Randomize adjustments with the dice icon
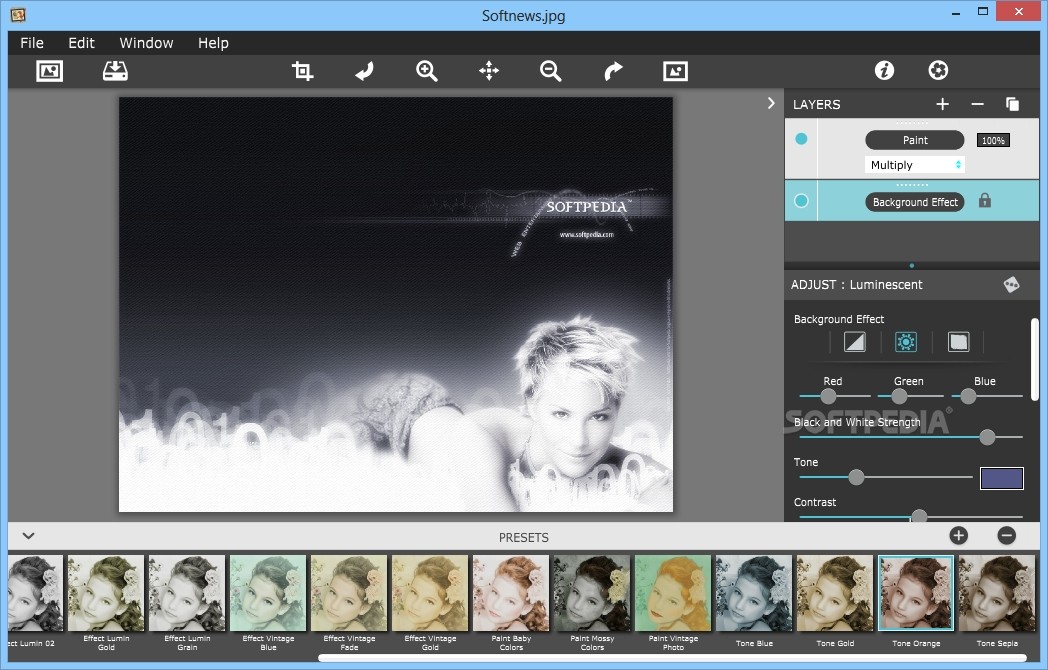This screenshot has width=1048, height=670. pyautogui.click(x=1011, y=284)
